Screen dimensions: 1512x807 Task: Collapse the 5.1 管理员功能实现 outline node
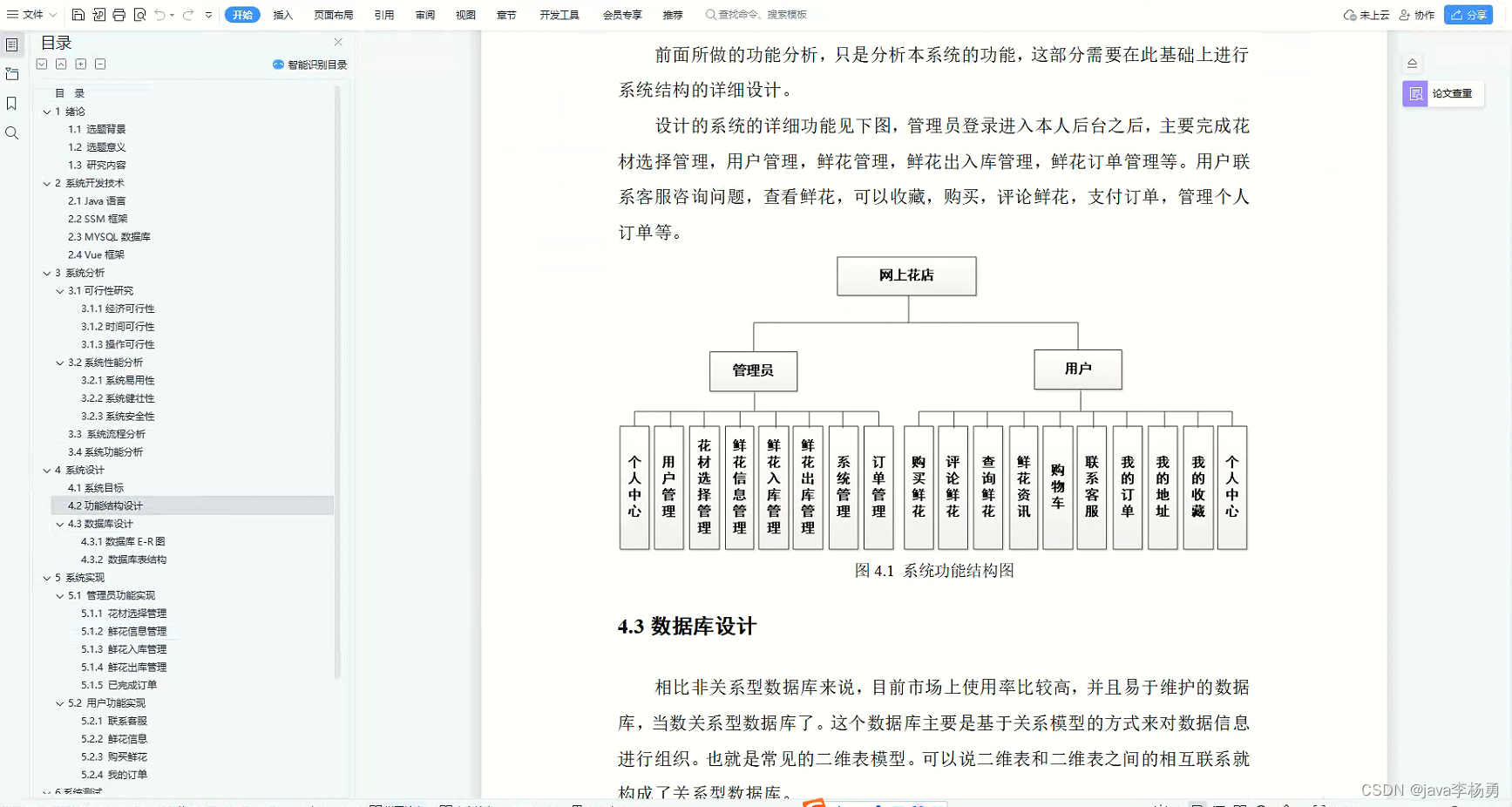click(60, 596)
